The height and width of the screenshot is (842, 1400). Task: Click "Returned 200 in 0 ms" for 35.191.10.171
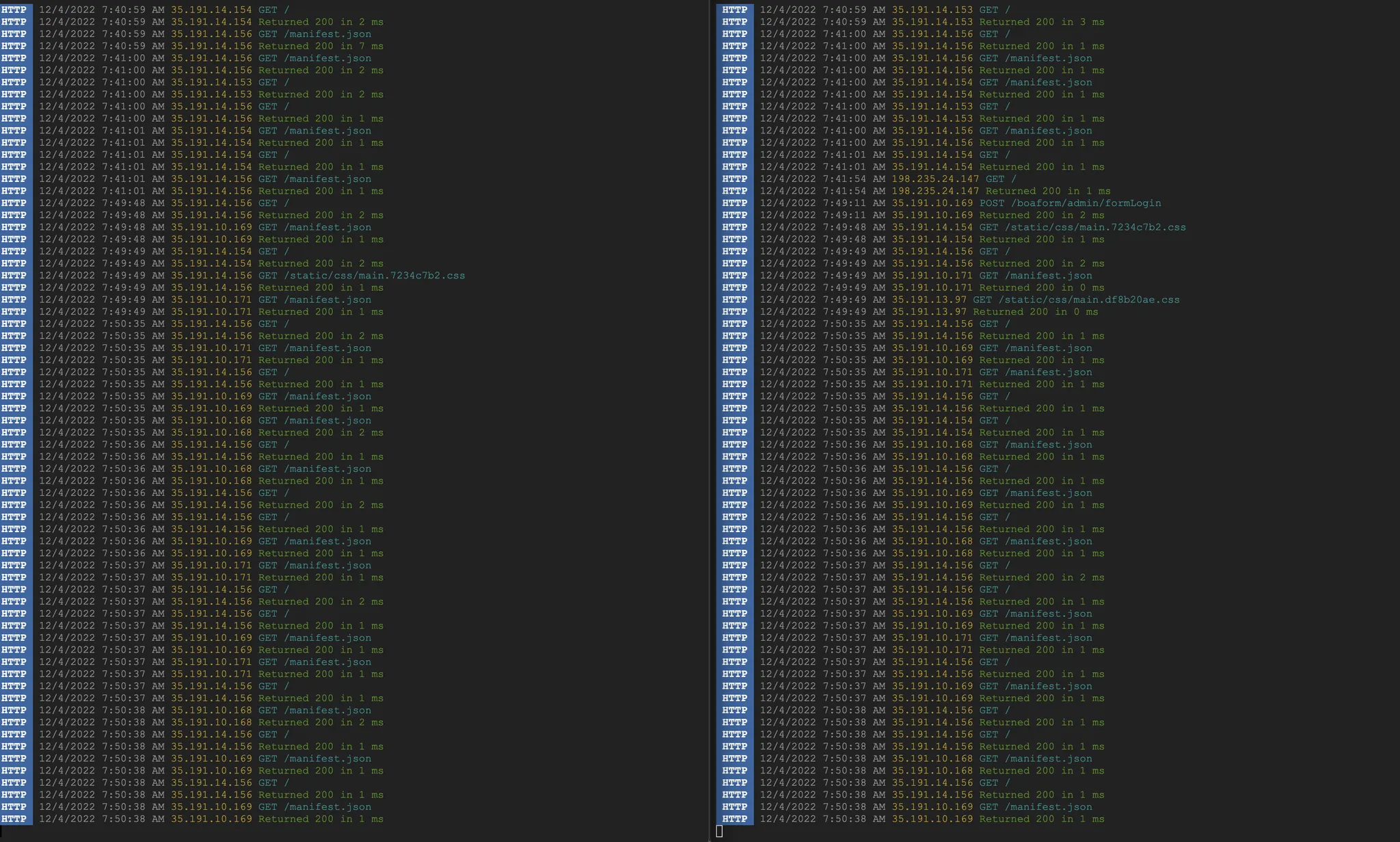tap(1041, 288)
